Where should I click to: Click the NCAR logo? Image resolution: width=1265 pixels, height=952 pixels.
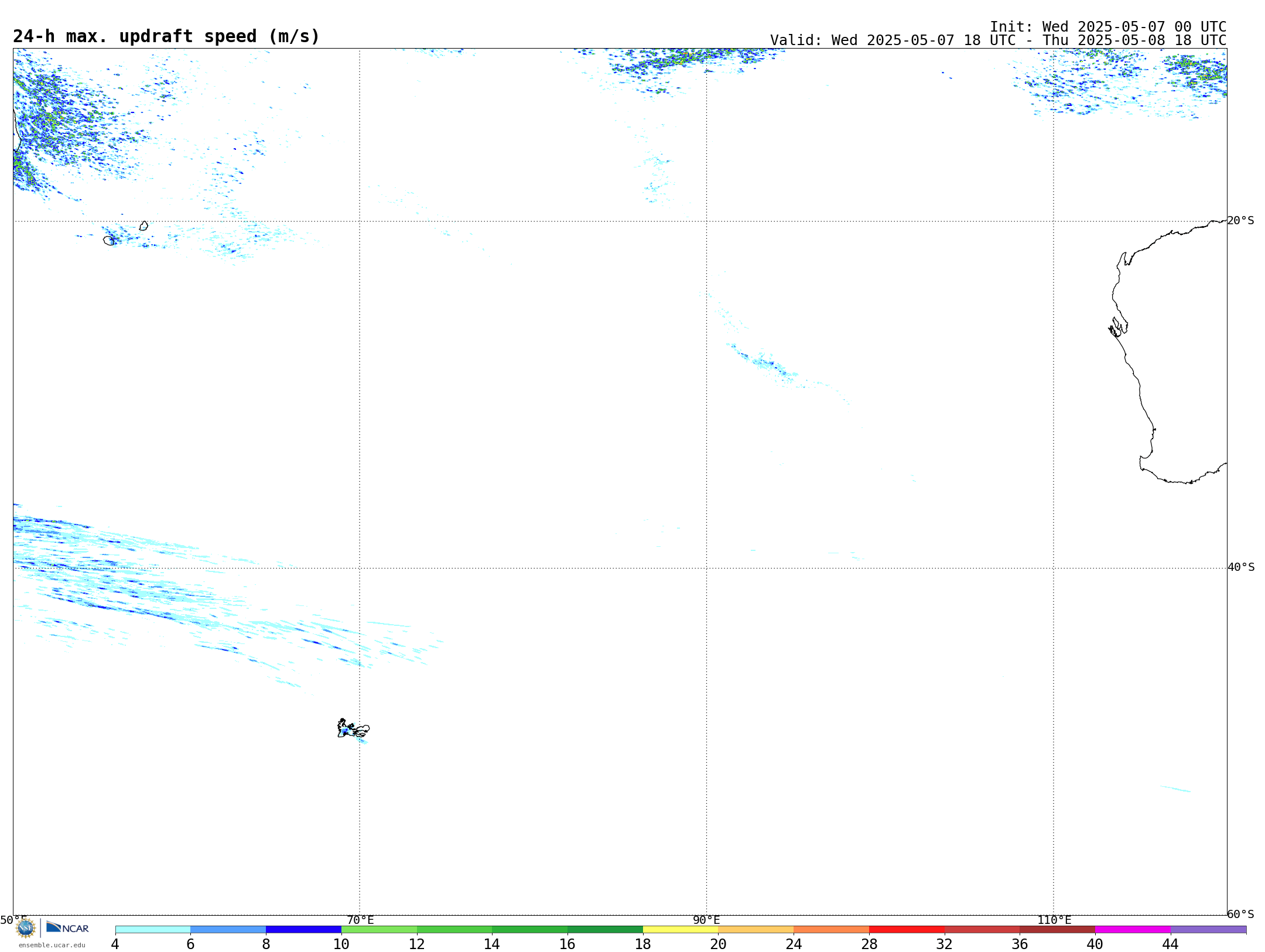[67, 927]
